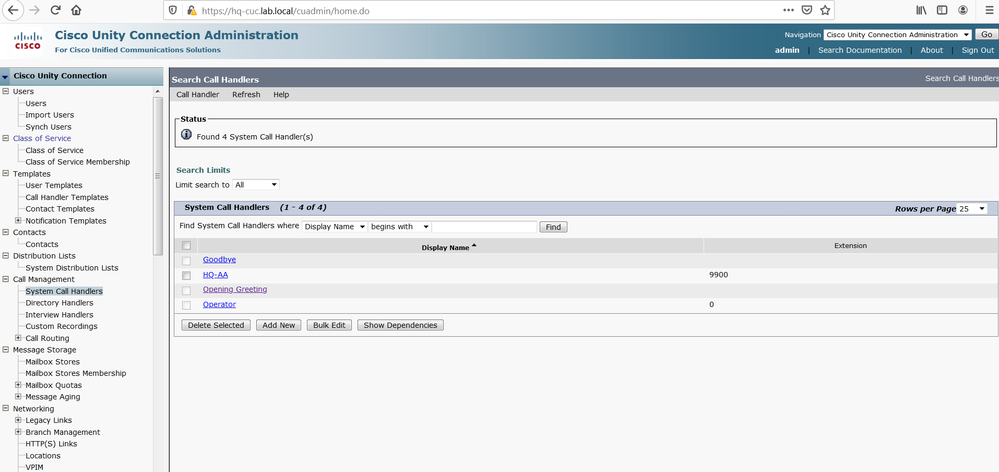Open the Display Name field dropdown
This screenshot has width=999, height=472.
334,227
